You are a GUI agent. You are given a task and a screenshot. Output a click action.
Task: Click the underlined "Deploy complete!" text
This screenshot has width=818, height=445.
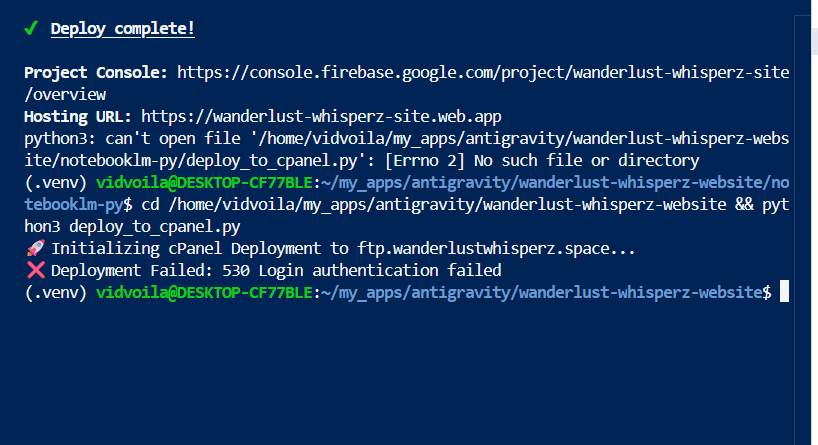coord(122,28)
